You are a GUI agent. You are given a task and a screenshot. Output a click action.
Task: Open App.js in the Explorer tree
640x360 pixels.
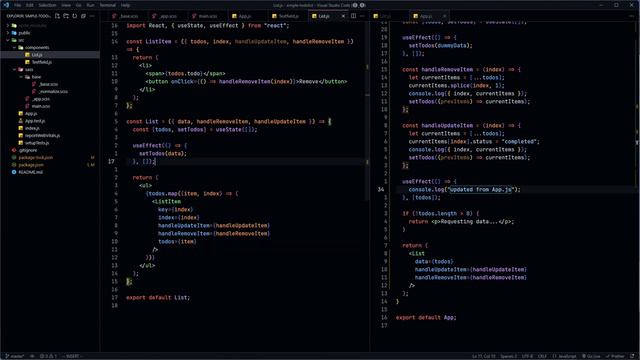coord(50,113)
